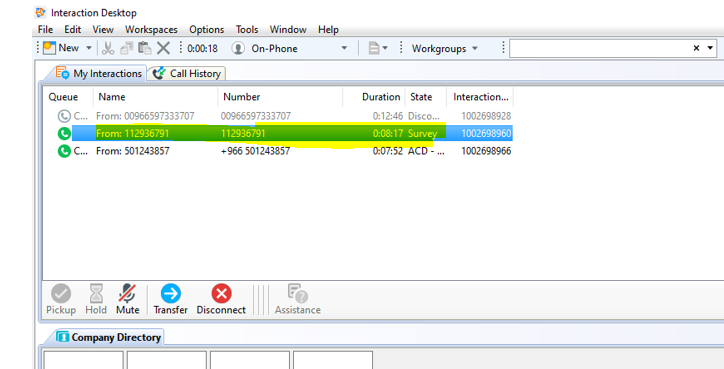
Task: Click the red Disconnect icon
Action: pyautogui.click(x=222, y=293)
